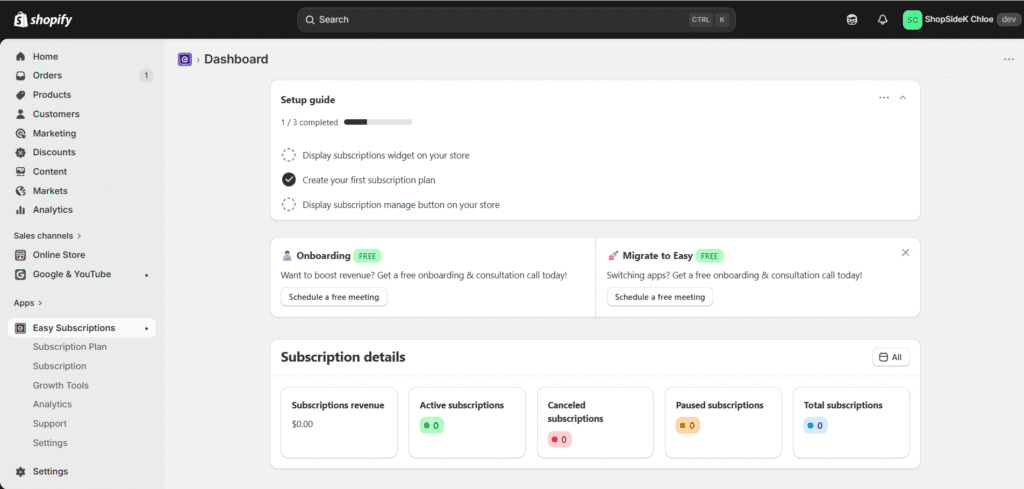
Task: Click the Settings gear icon
Action: tap(20, 471)
